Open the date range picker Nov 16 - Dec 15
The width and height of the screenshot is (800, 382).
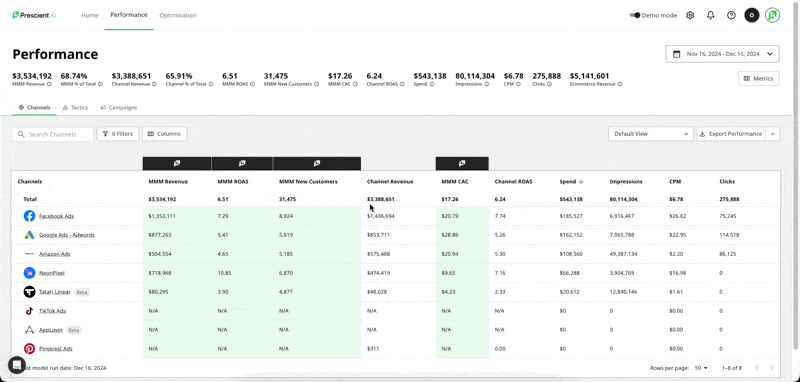(722, 54)
